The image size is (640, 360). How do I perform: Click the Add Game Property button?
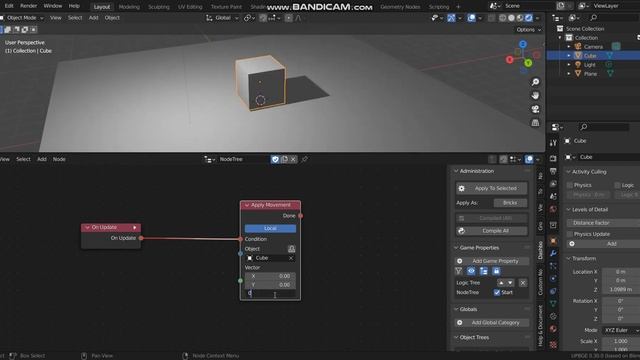coord(491,261)
